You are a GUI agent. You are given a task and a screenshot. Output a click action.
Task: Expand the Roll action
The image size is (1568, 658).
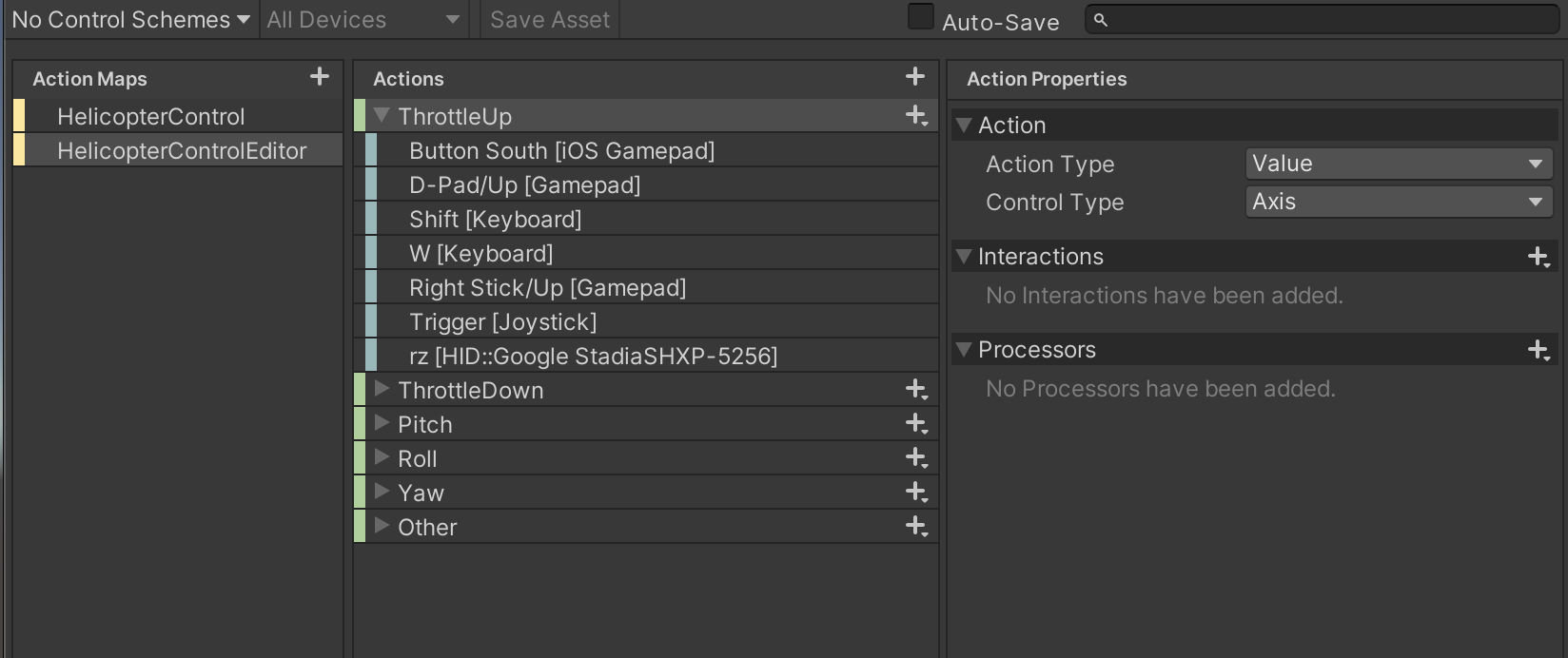coord(382,458)
